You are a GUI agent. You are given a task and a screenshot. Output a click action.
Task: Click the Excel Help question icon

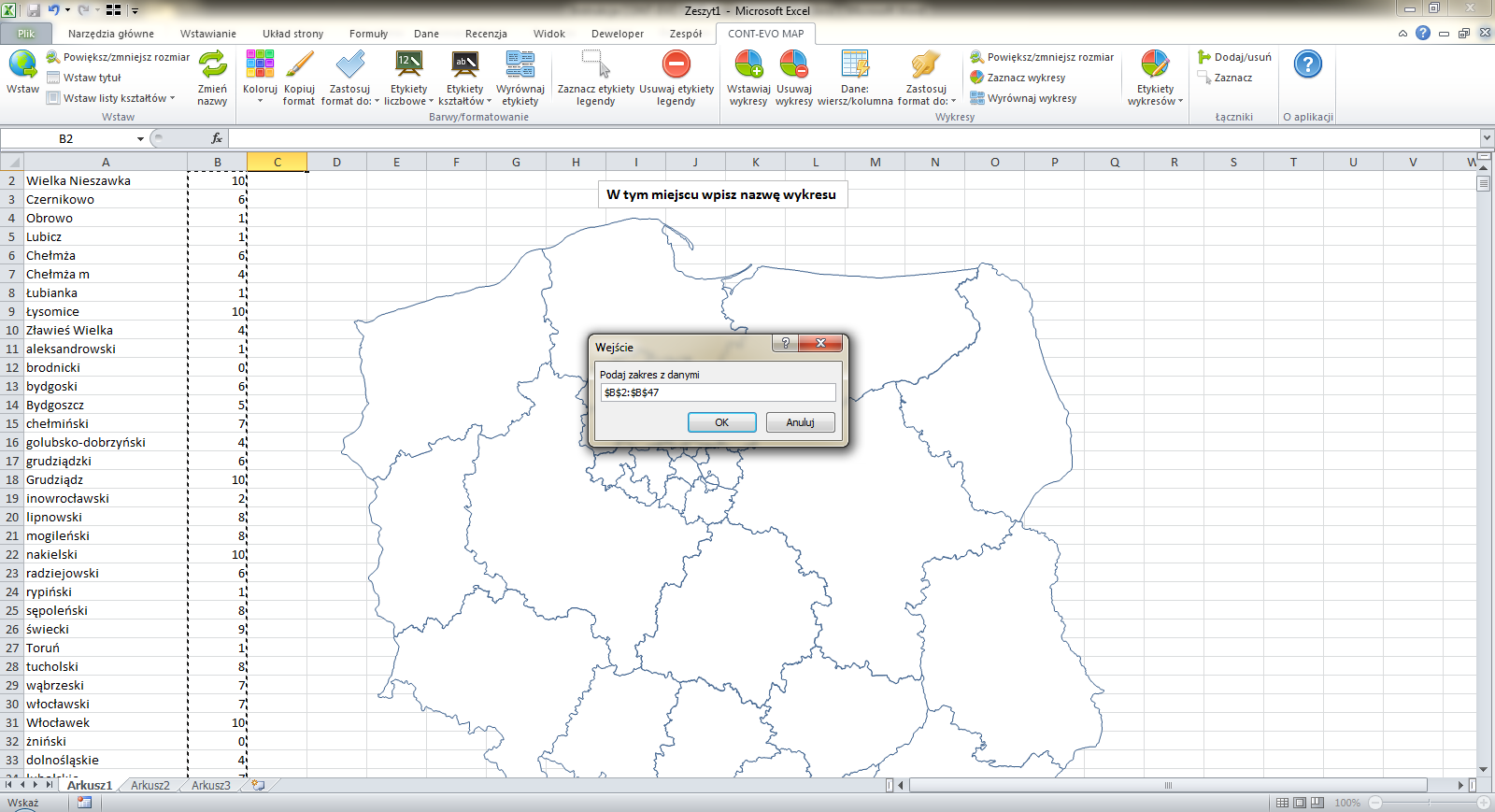[x=1423, y=33]
